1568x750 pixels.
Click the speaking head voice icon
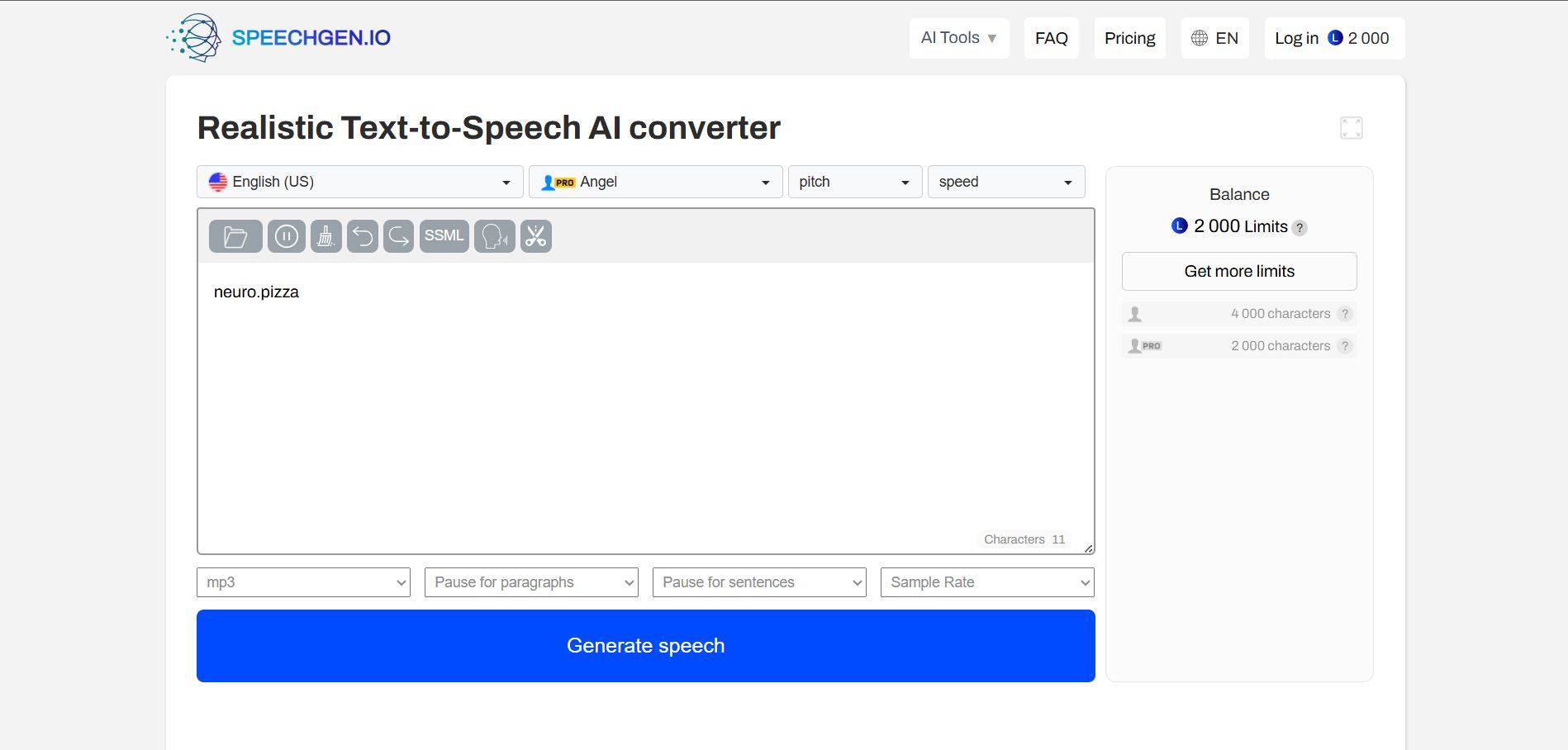(x=494, y=237)
